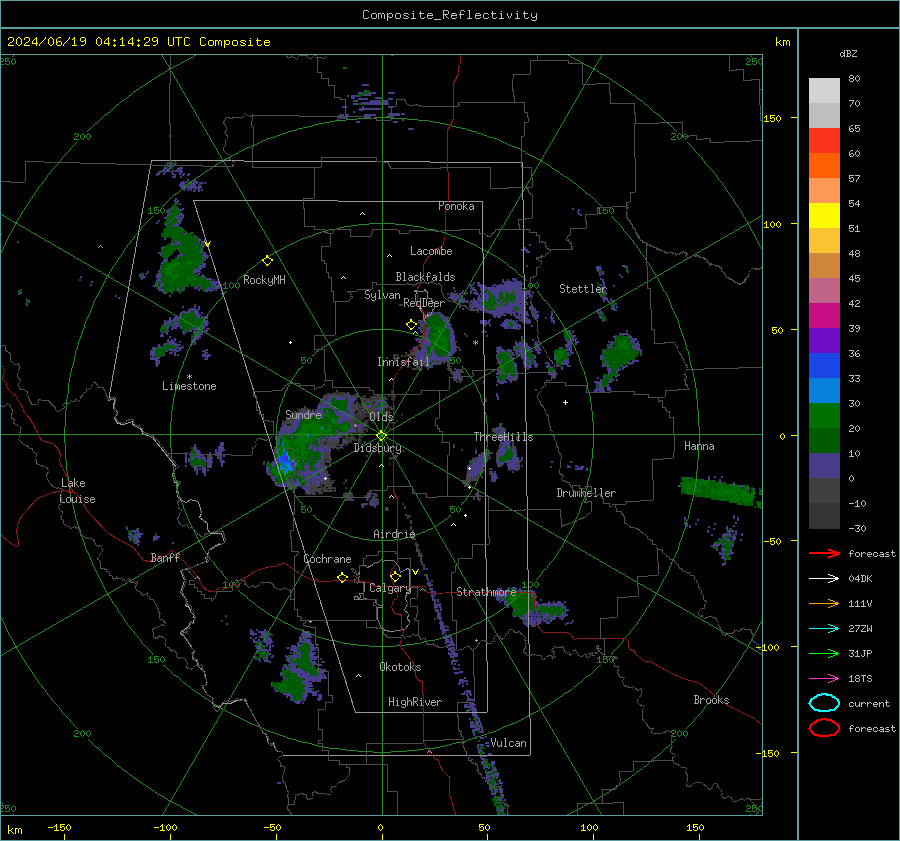Click the yellow diamond marker near RockyMH

click(267, 261)
